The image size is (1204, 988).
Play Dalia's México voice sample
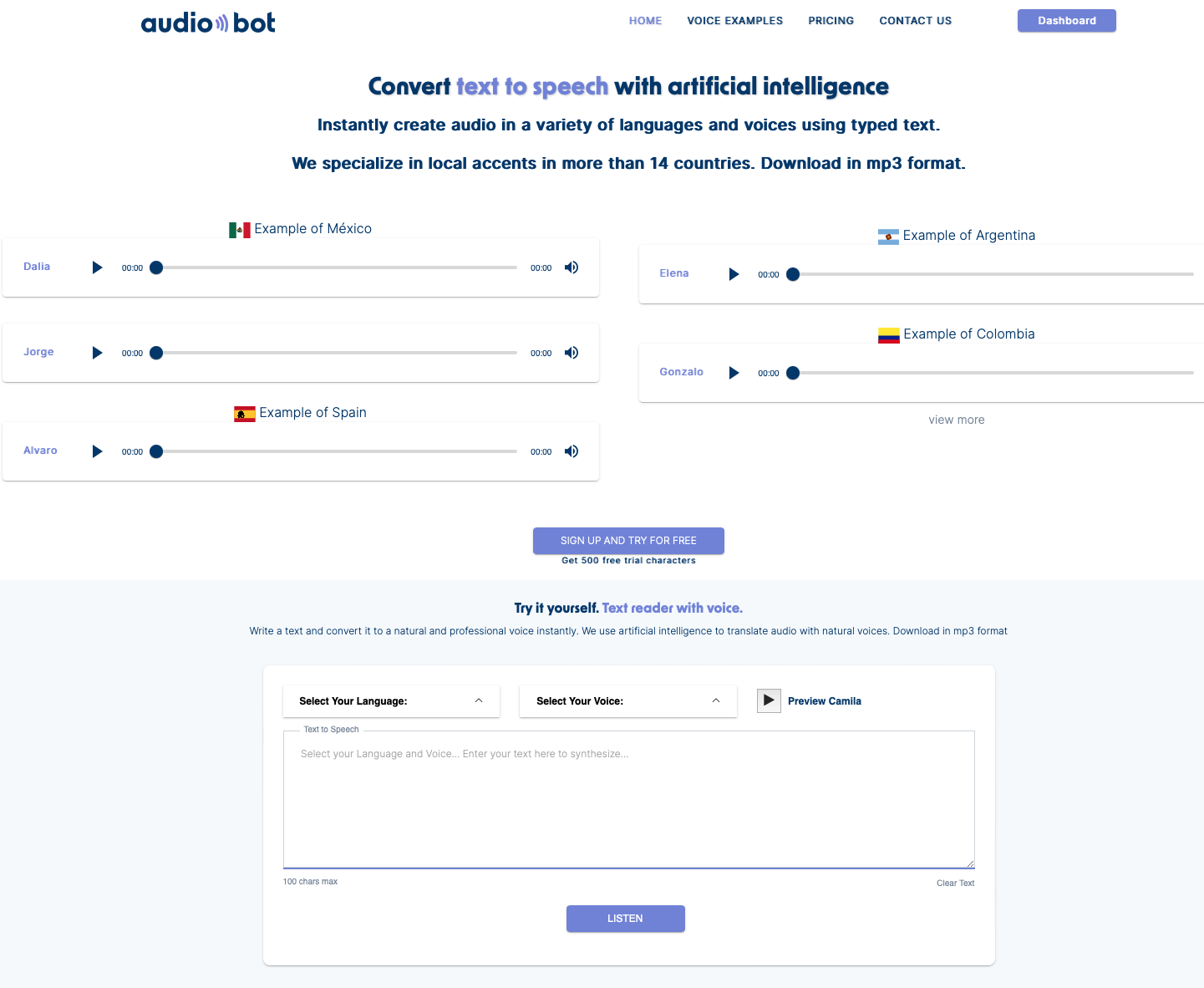97,267
